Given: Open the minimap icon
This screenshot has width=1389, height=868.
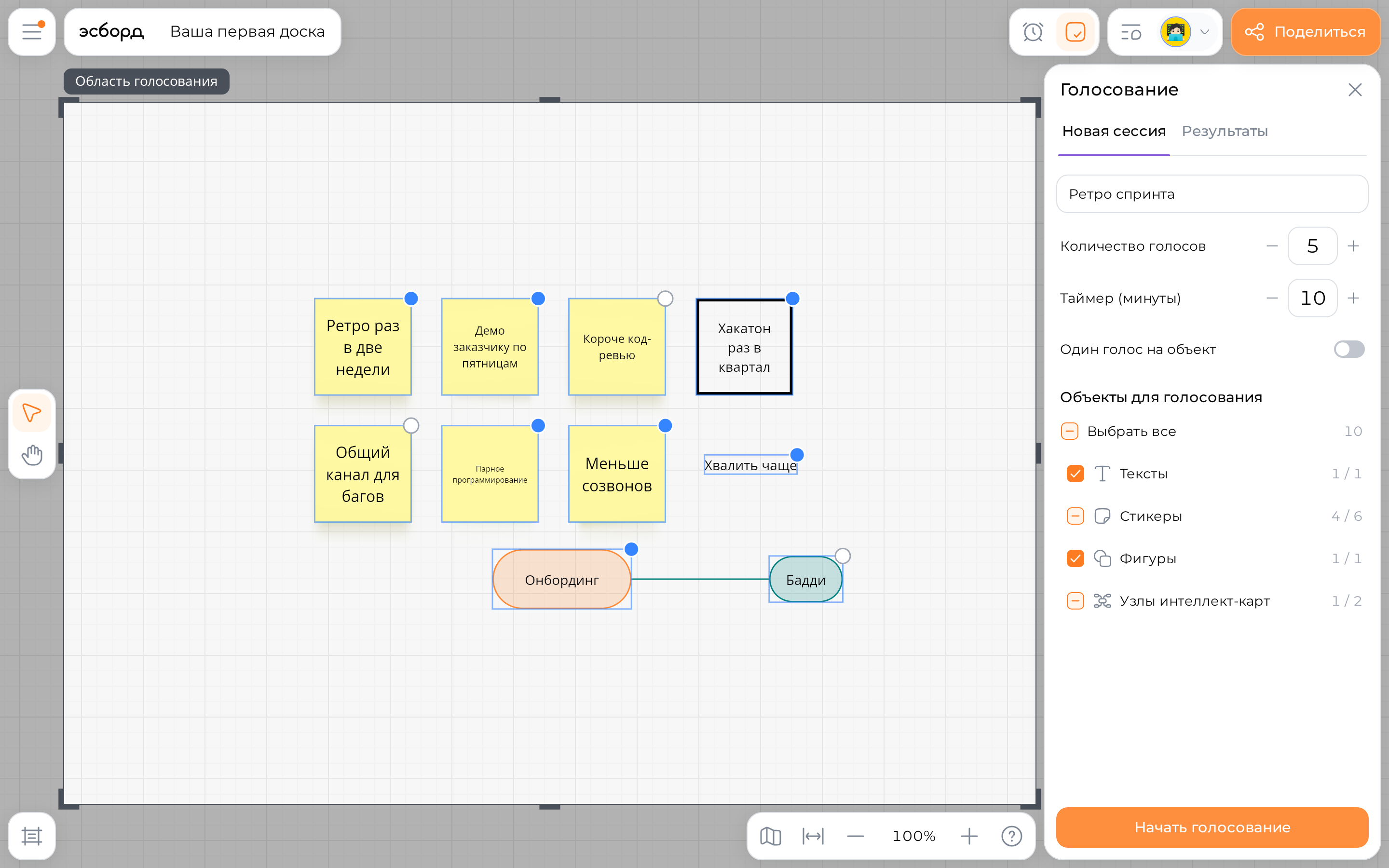Looking at the screenshot, I should tap(770, 836).
